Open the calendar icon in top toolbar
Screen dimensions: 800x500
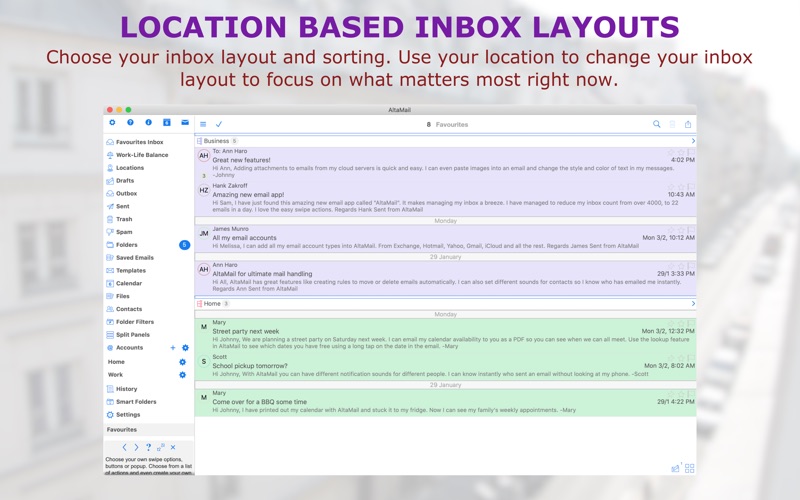[166, 122]
